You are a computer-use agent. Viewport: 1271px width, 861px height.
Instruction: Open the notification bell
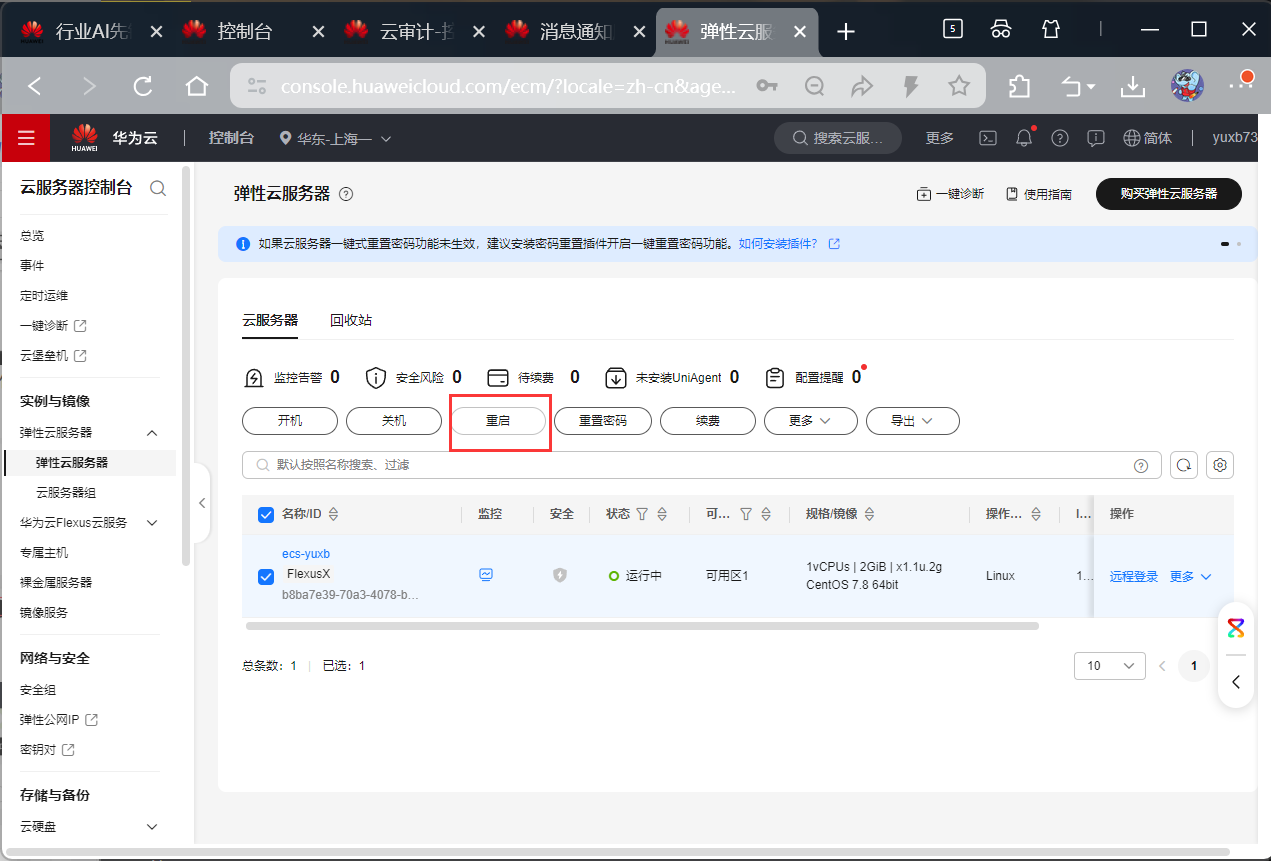point(1024,138)
